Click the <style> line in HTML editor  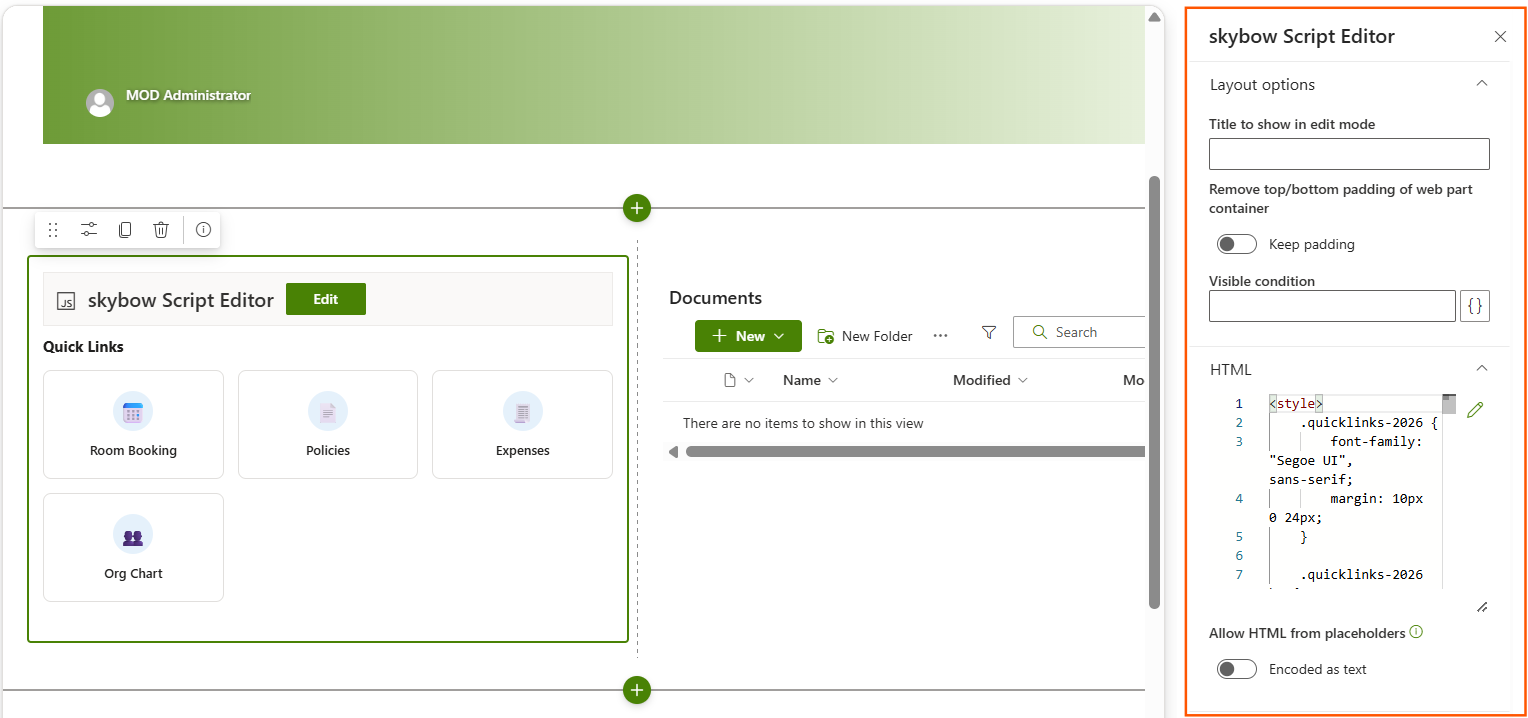tap(1296, 404)
